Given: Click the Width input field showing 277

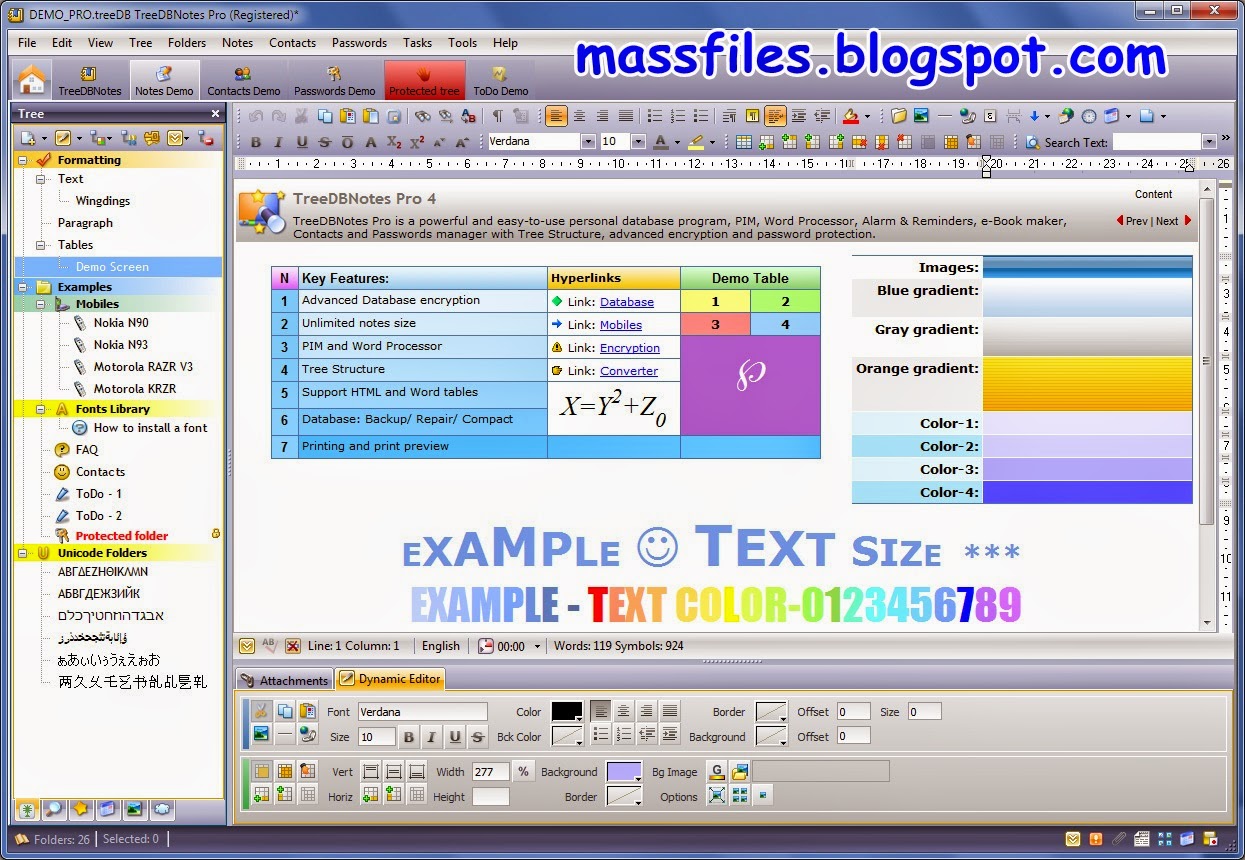Looking at the screenshot, I should (x=490, y=772).
